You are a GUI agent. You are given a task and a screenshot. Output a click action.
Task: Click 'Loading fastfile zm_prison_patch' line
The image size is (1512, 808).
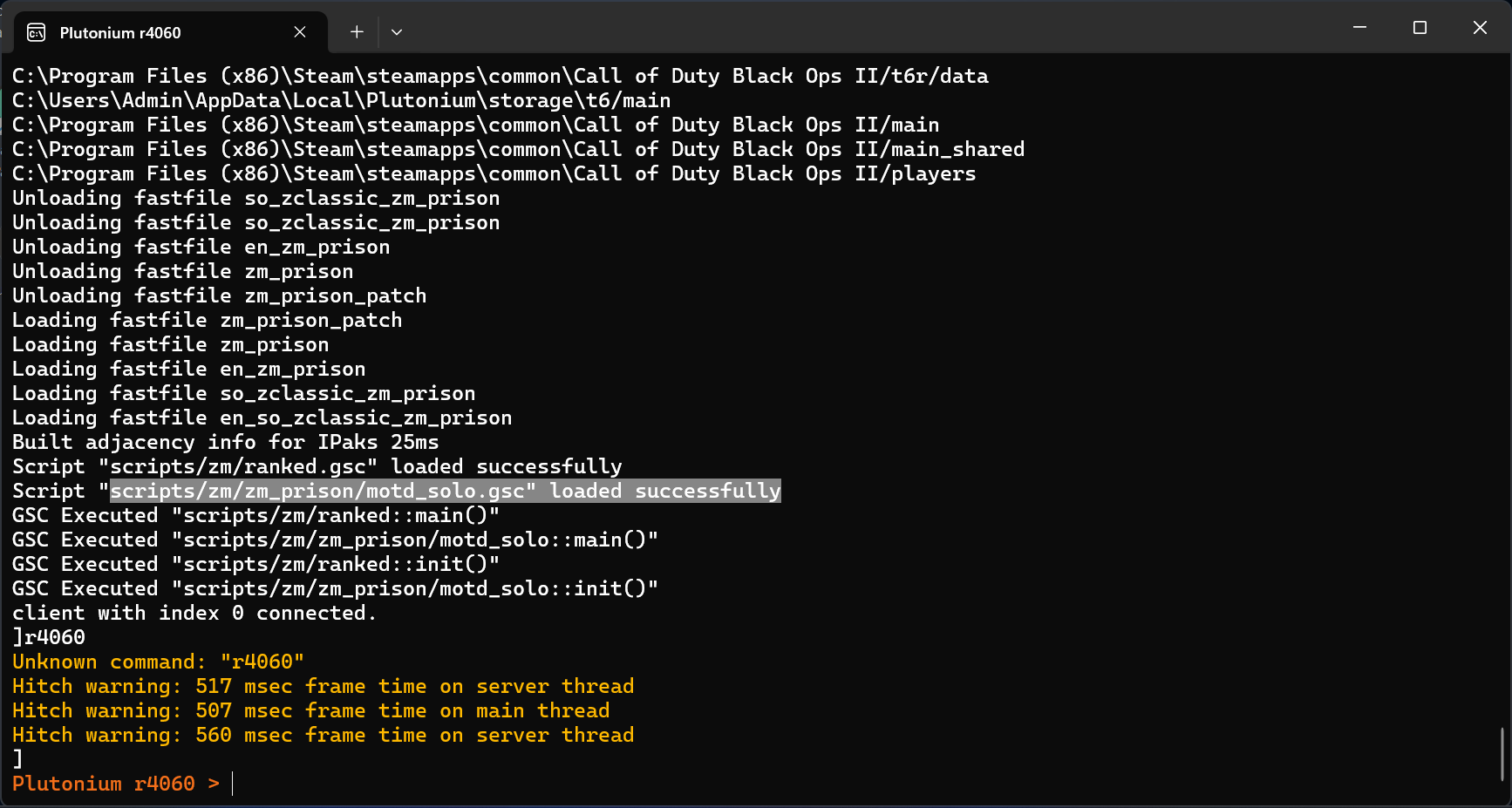pyautogui.click(x=207, y=320)
